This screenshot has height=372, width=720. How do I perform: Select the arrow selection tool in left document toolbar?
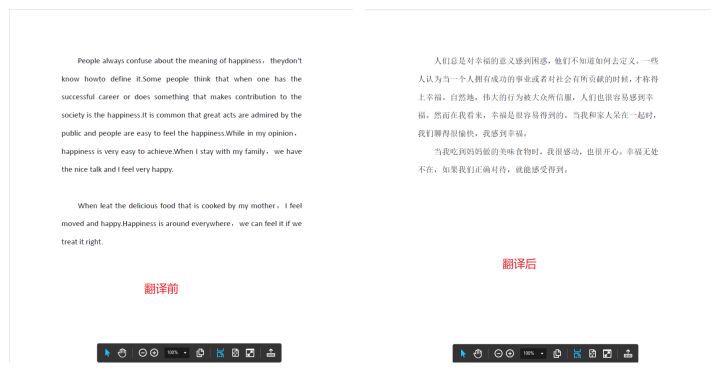[107, 353]
